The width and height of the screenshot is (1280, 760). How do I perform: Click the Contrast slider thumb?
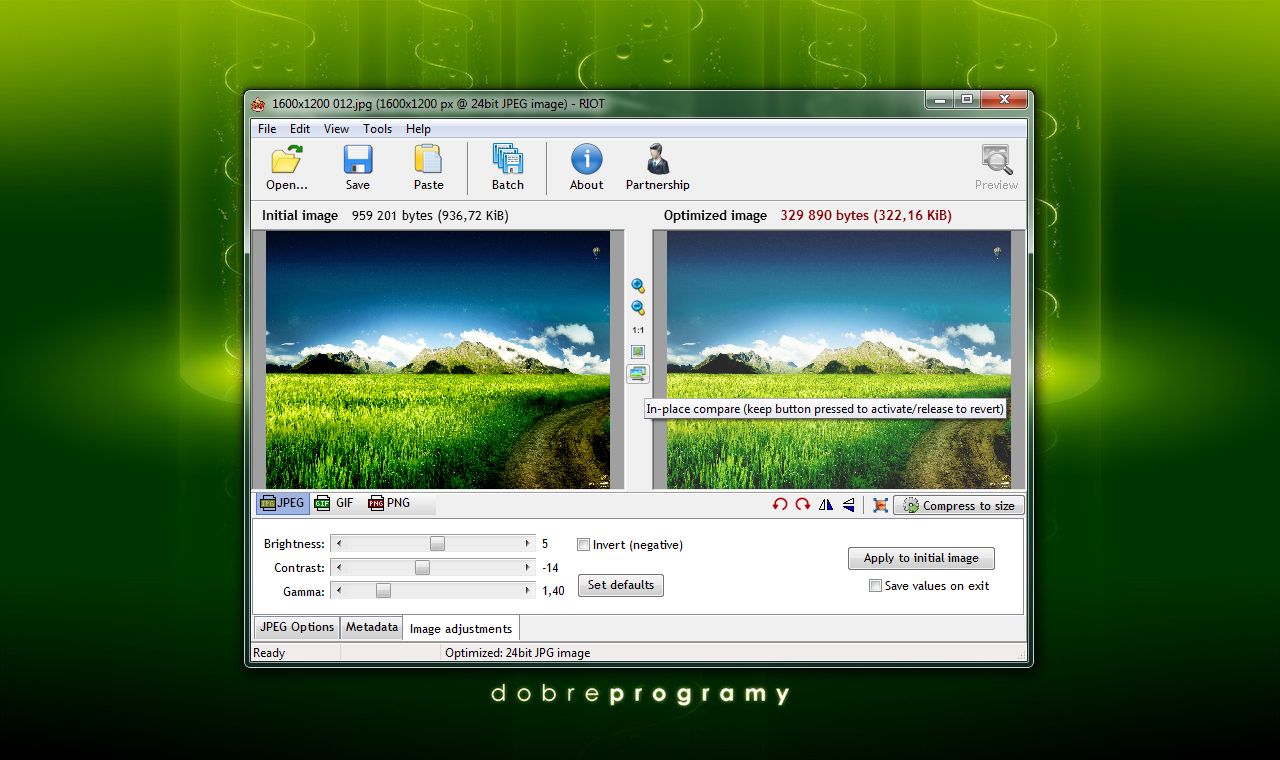point(422,568)
